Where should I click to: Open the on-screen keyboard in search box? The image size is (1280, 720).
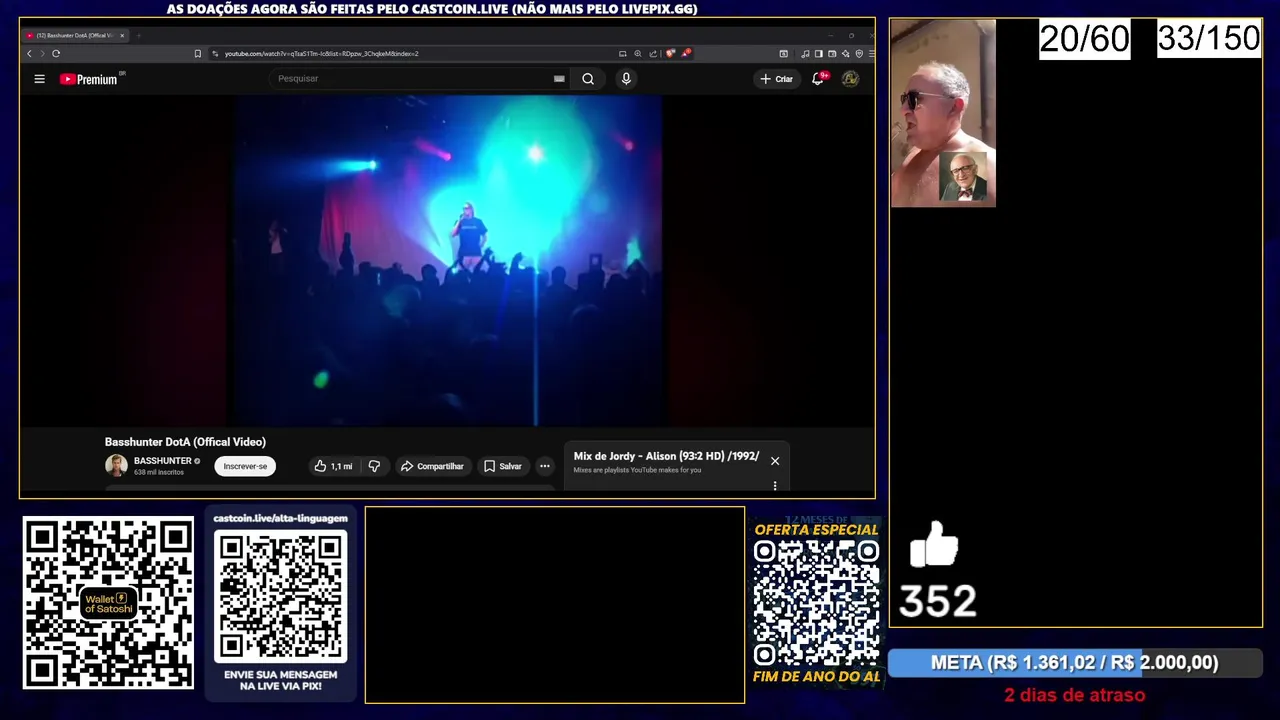(559, 78)
